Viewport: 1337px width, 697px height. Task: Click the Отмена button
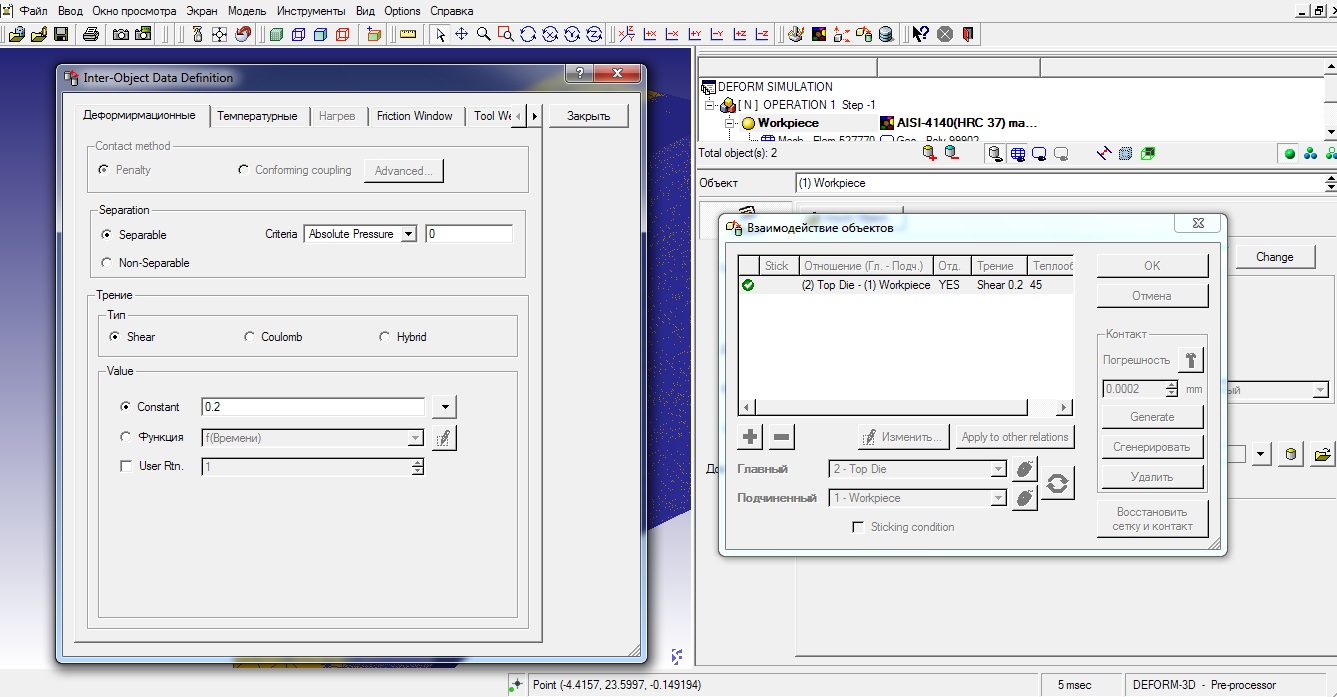coord(1152,296)
